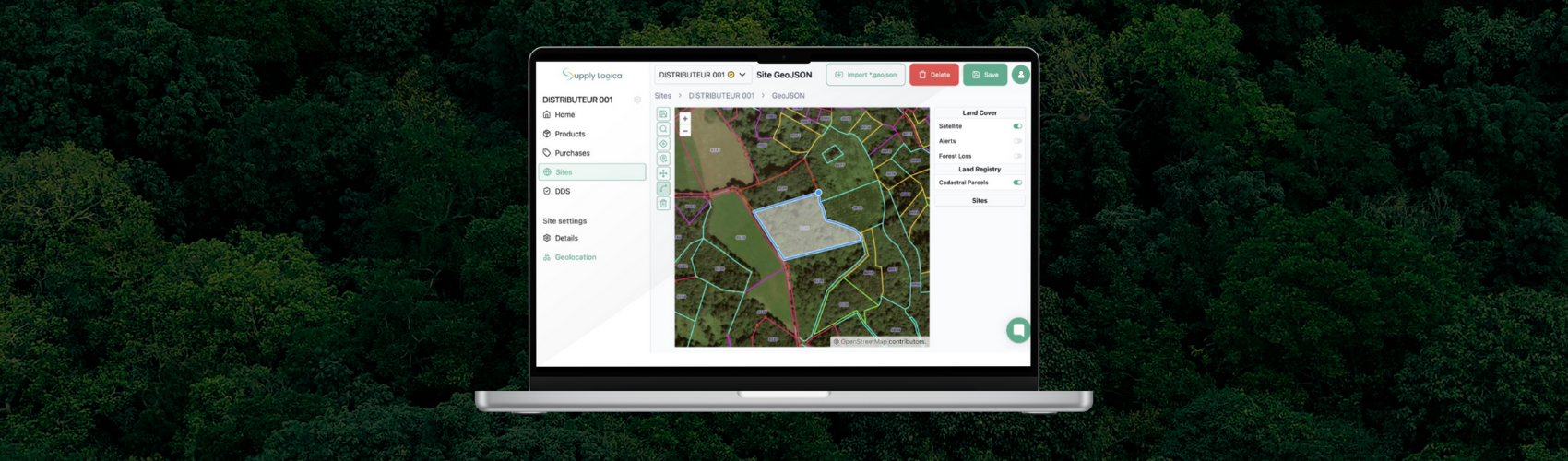Expand the Sites section in right panel

click(x=980, y=200)
